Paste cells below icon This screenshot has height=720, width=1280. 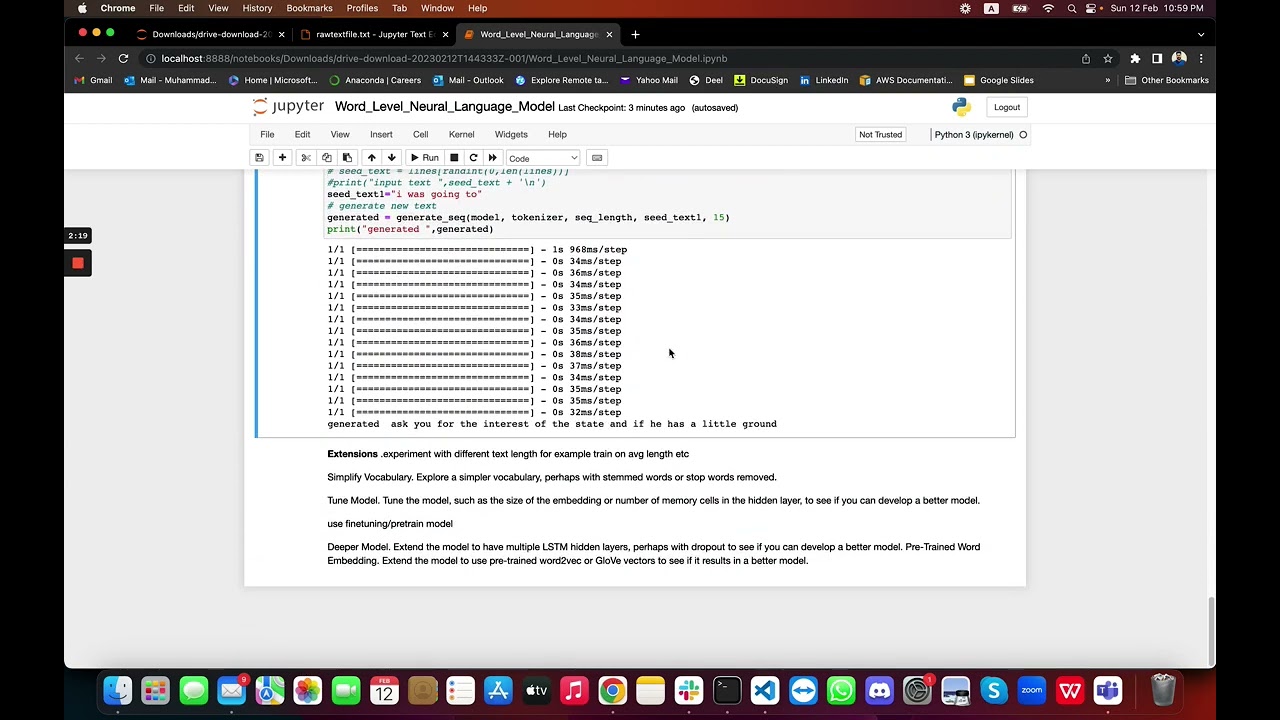coord(347,158)
